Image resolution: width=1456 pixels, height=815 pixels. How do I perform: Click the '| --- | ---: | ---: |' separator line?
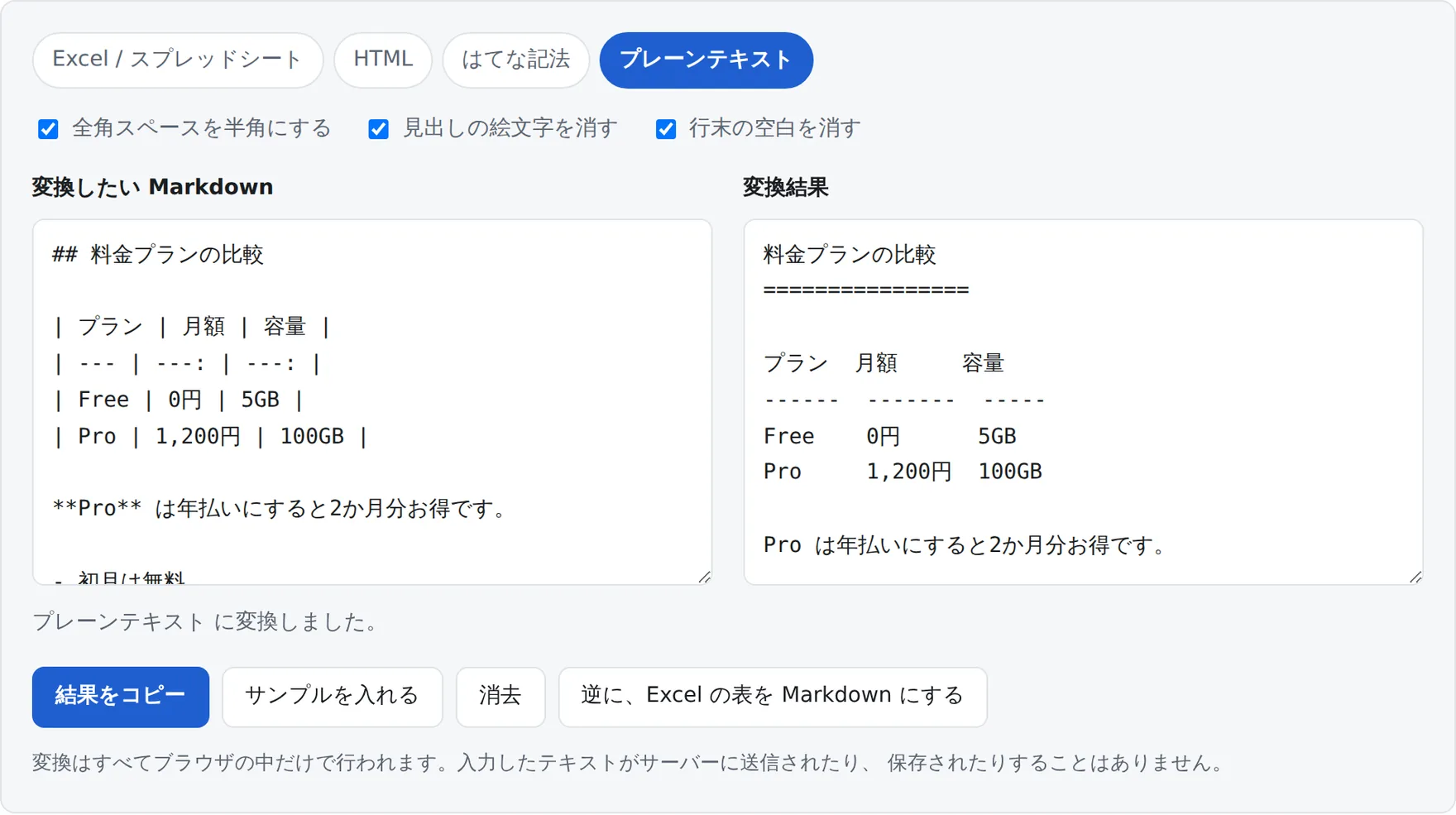coord(186,363)
